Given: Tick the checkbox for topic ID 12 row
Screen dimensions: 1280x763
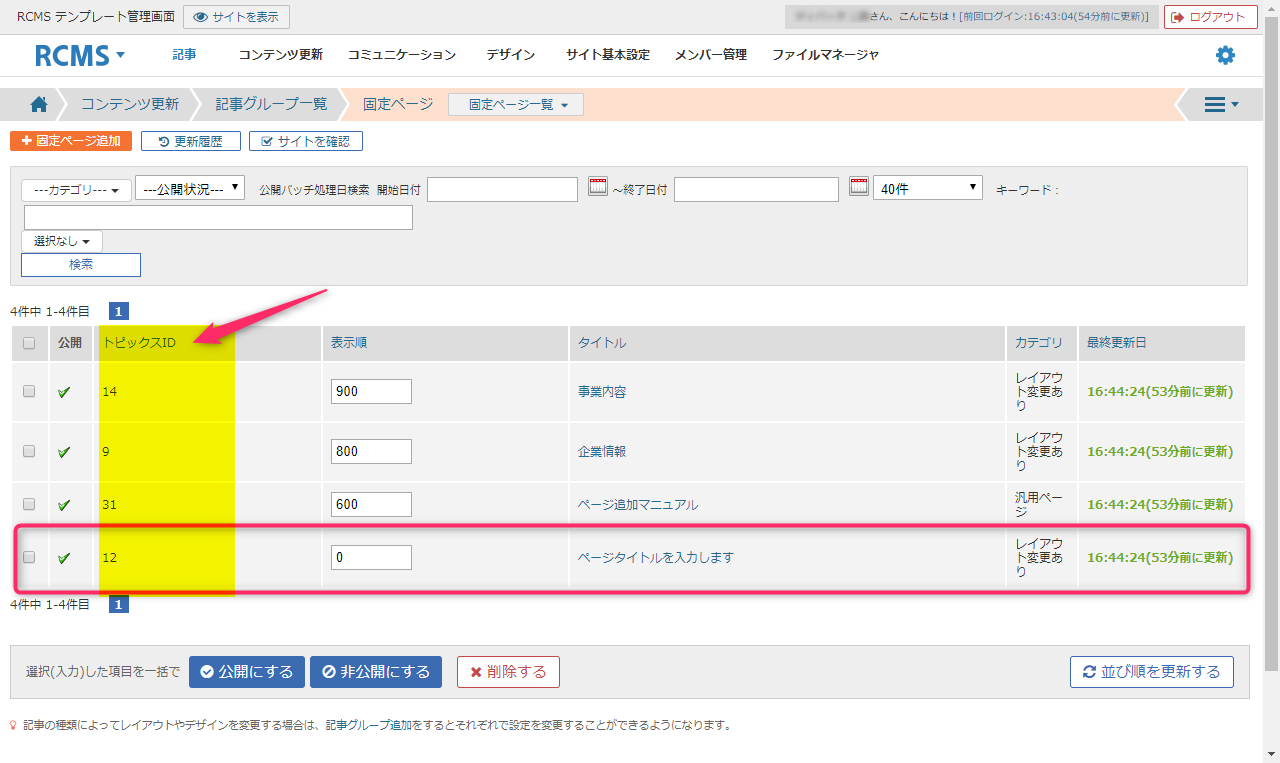Looking at the screenshot, I should point(29,557).
